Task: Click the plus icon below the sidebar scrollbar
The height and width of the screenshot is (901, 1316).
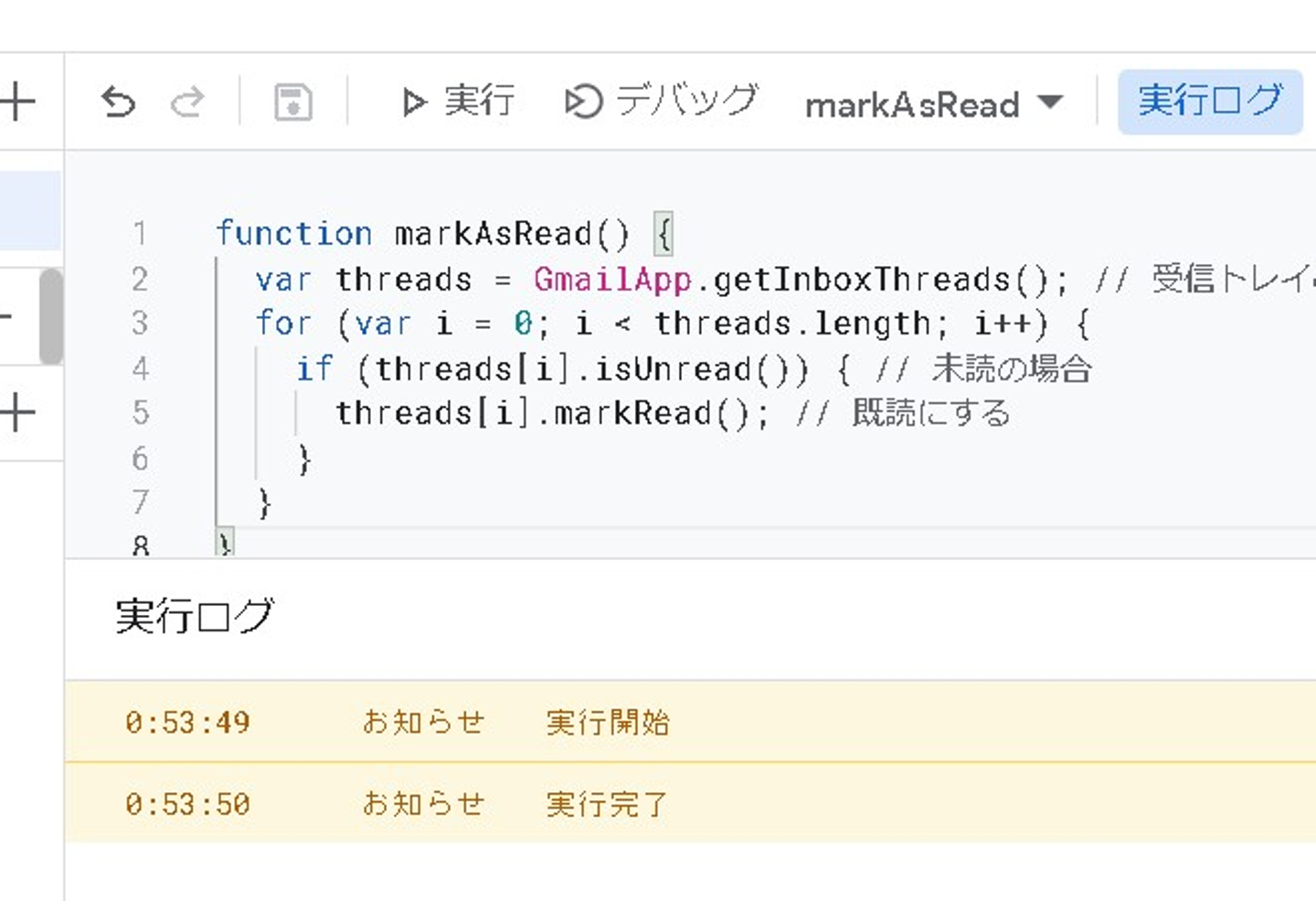Action: 18,413
